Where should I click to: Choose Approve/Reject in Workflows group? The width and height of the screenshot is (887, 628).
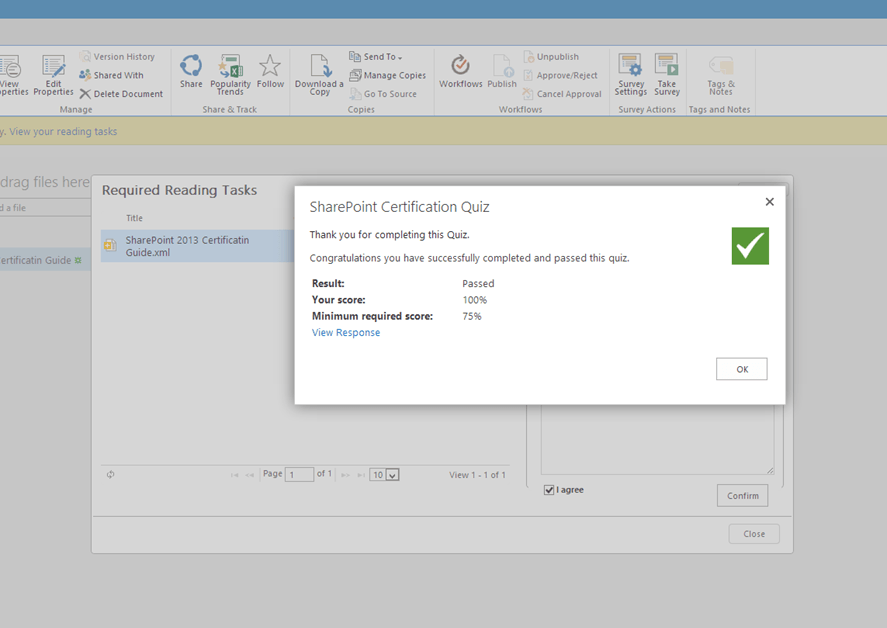pos(560,75)
